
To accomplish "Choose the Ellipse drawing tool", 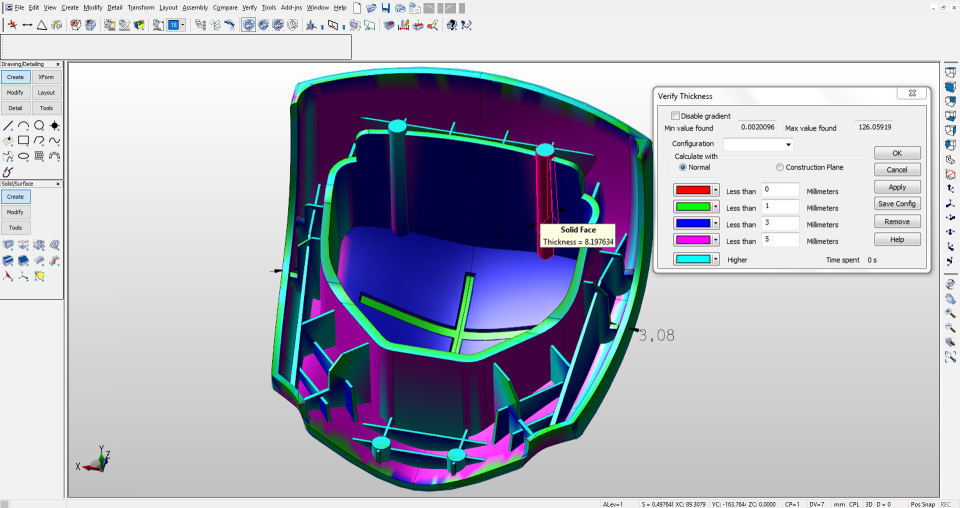I will coord(23,156).
